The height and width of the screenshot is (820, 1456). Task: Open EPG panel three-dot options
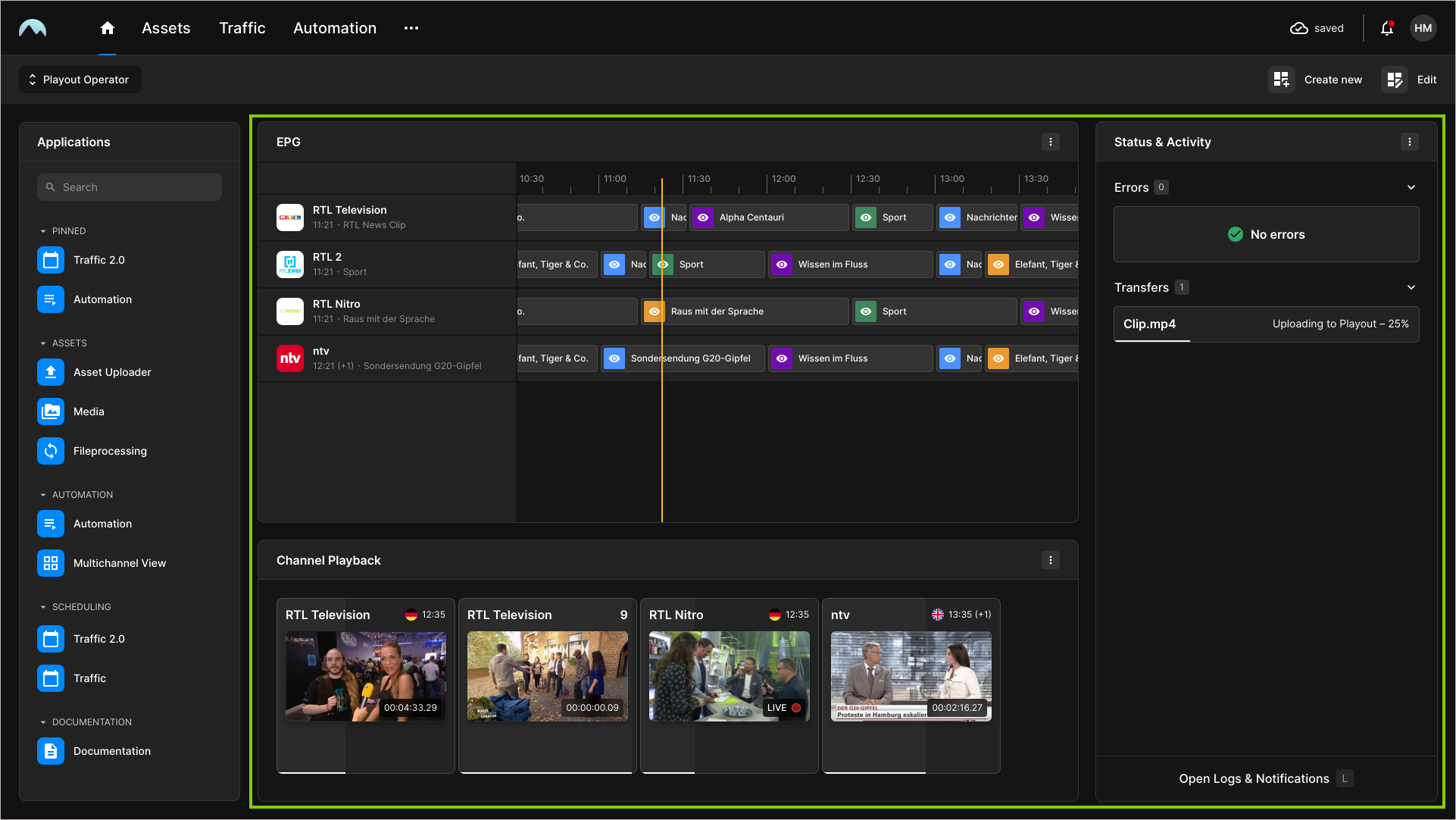1050,142
